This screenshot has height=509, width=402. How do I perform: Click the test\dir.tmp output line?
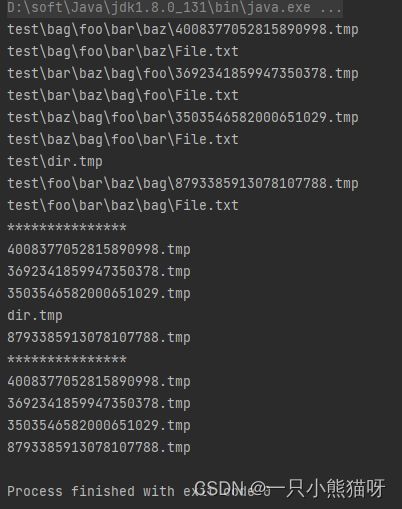[55, 161]
